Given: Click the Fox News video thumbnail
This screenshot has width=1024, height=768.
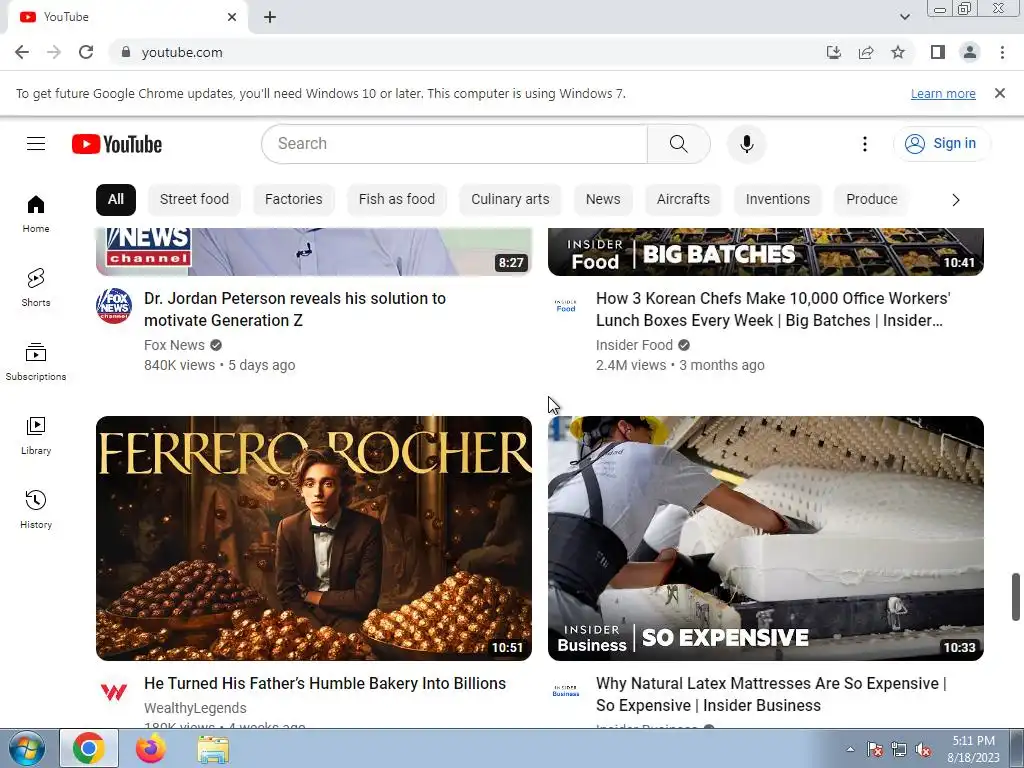Looking at the screenshot, I should [x=313, y=251].
